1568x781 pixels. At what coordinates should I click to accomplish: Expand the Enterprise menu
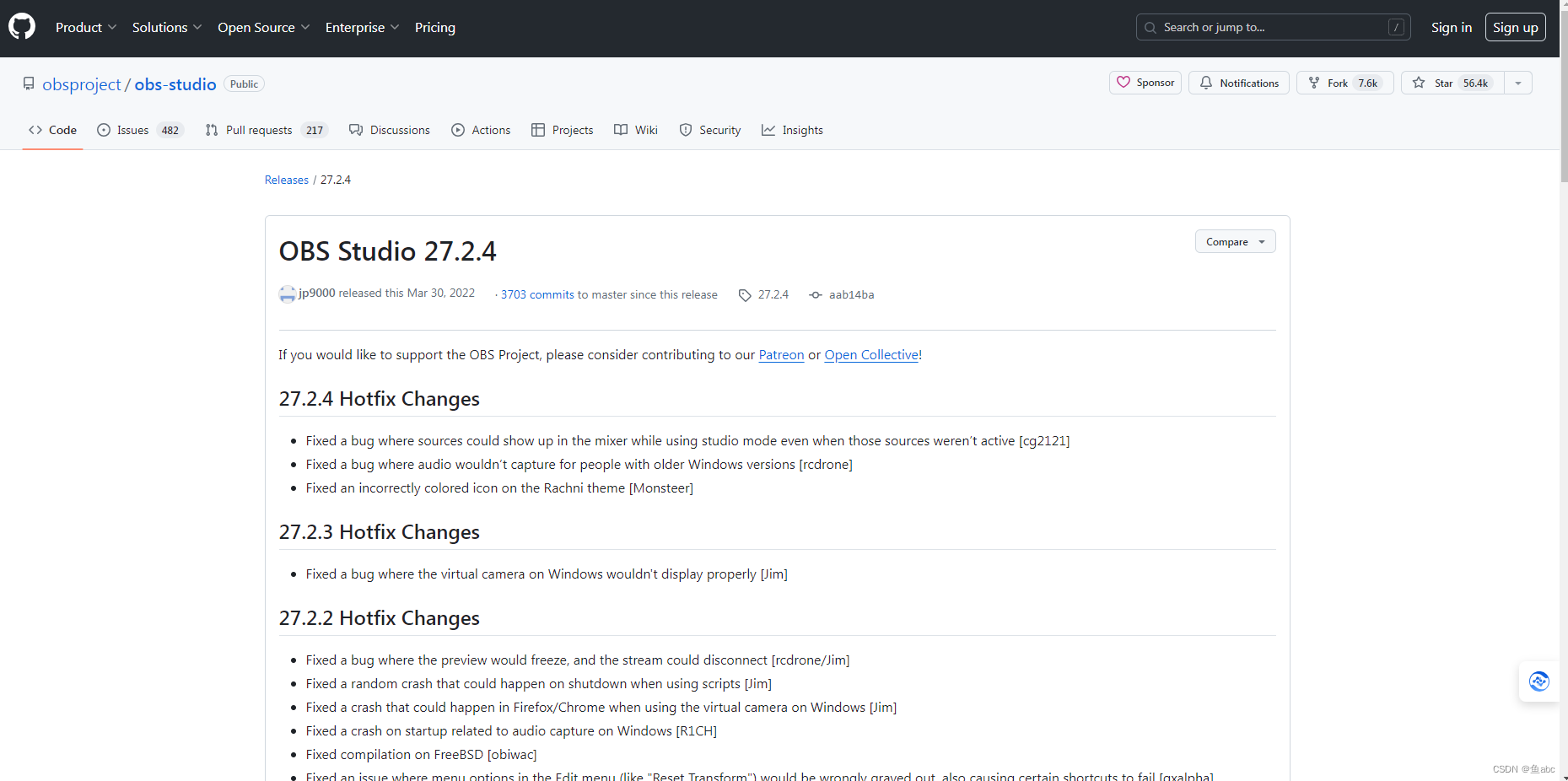pyautogui.click(x=362, y=27)
